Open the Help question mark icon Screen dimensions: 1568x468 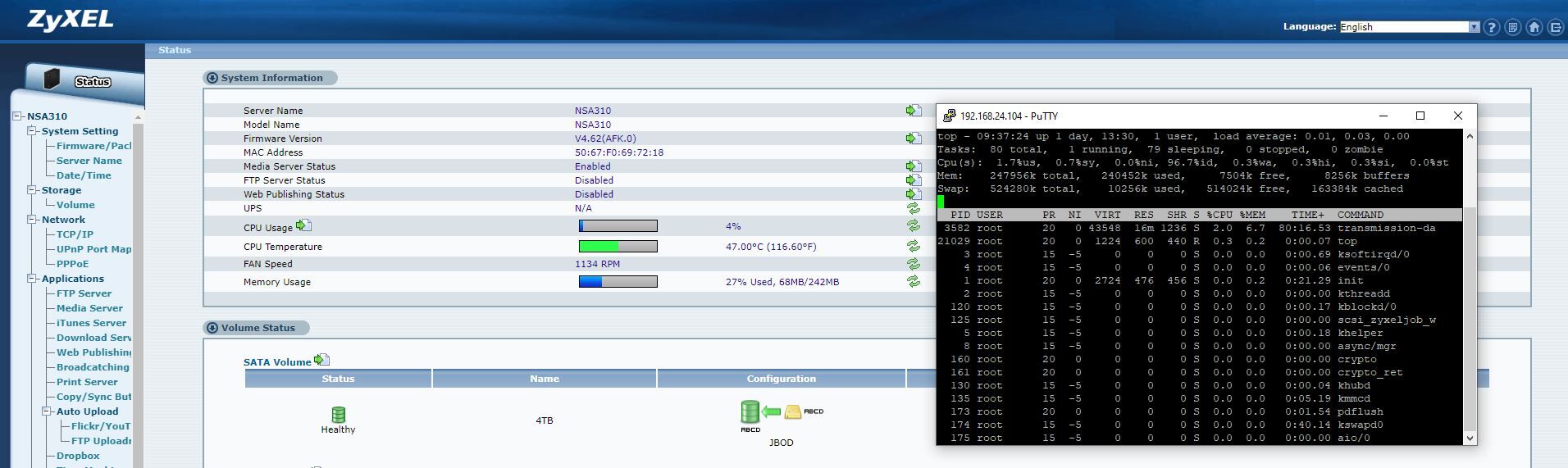click(x=1492, y=27)
